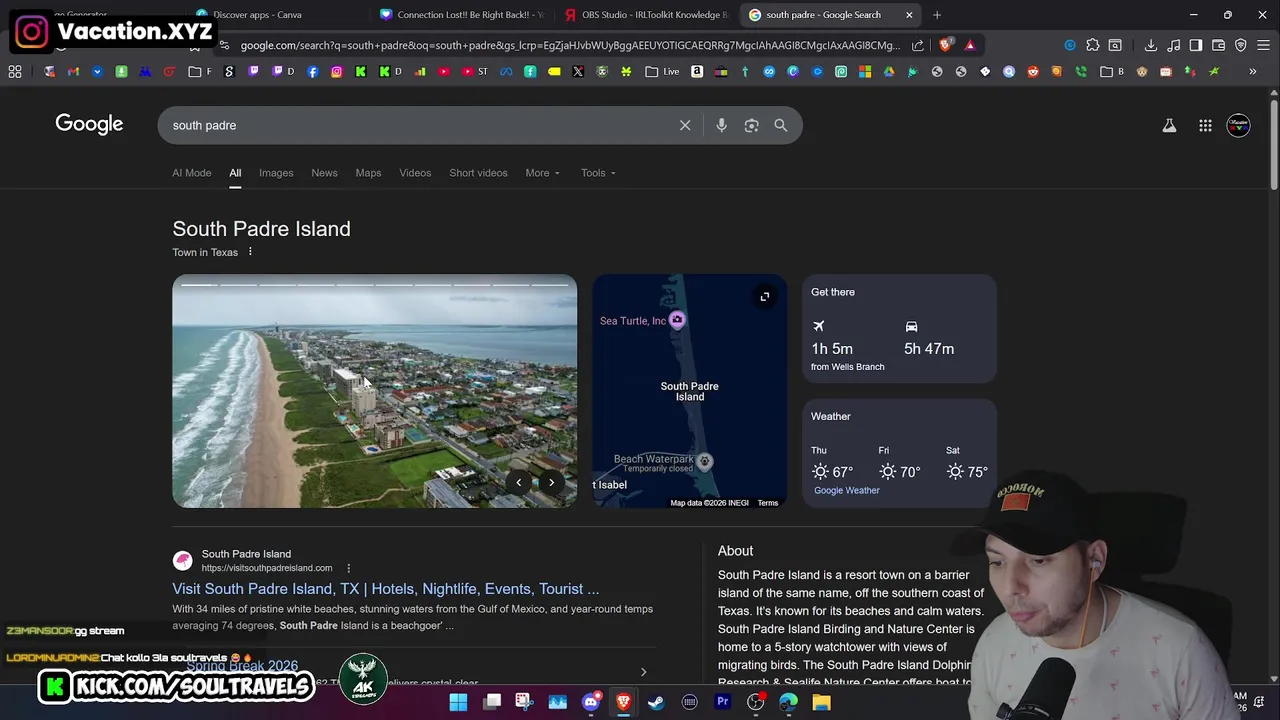Open Premiere Pro from taskbar
The width and height of the screenshot is (1280, 720).
[x=722, y=702]
